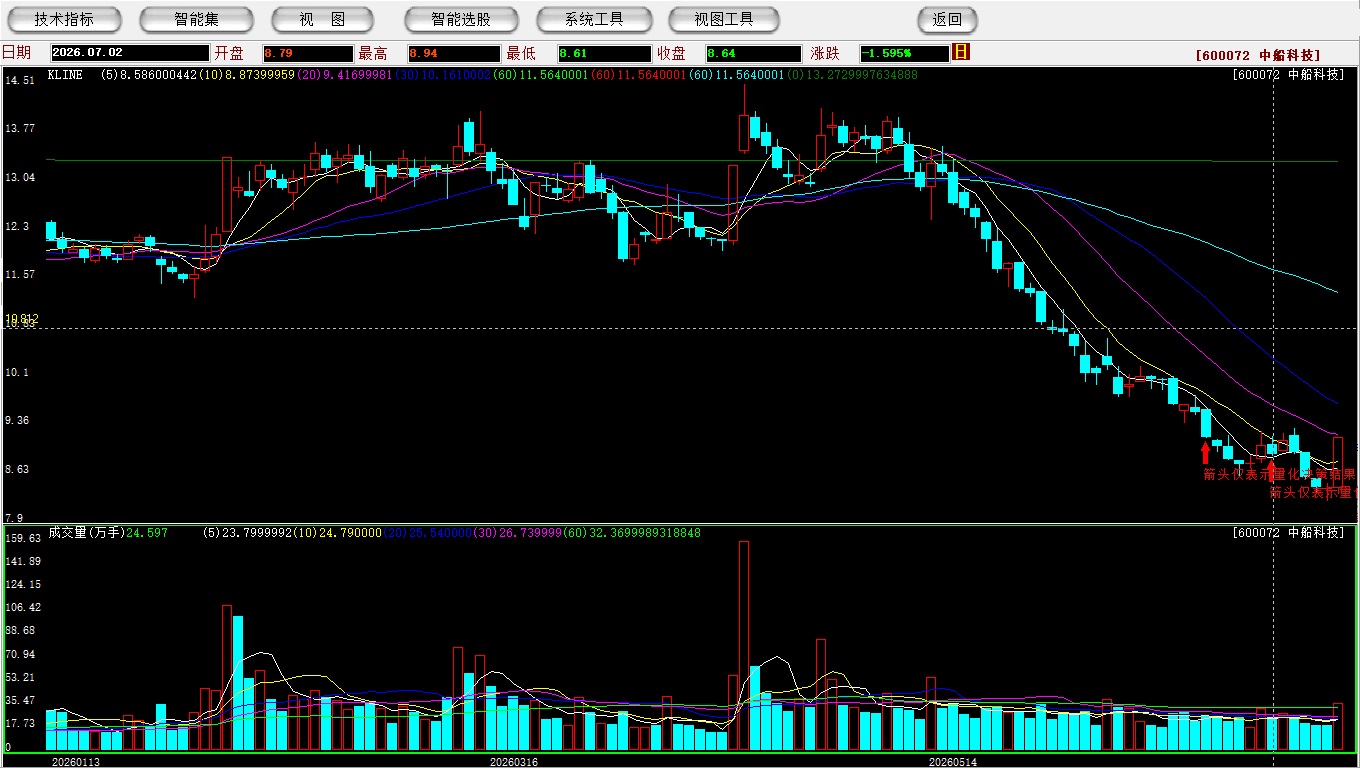Screen dimensions: 1360x768
Task: Click the tallest red volume bar
Action: pos(743,646)
